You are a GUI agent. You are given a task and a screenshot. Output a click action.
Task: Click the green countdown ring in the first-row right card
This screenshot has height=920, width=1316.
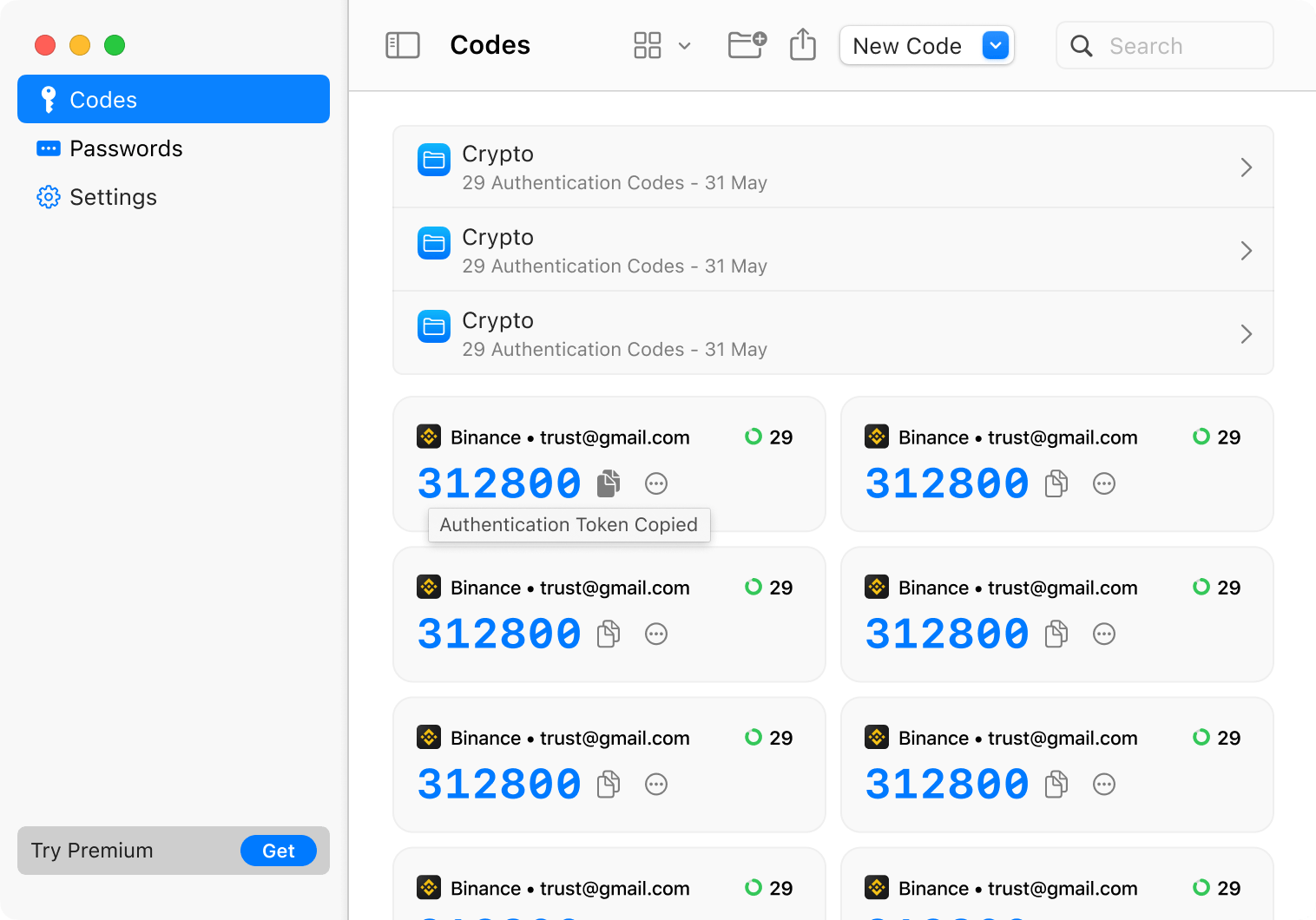click(1201, 437)
